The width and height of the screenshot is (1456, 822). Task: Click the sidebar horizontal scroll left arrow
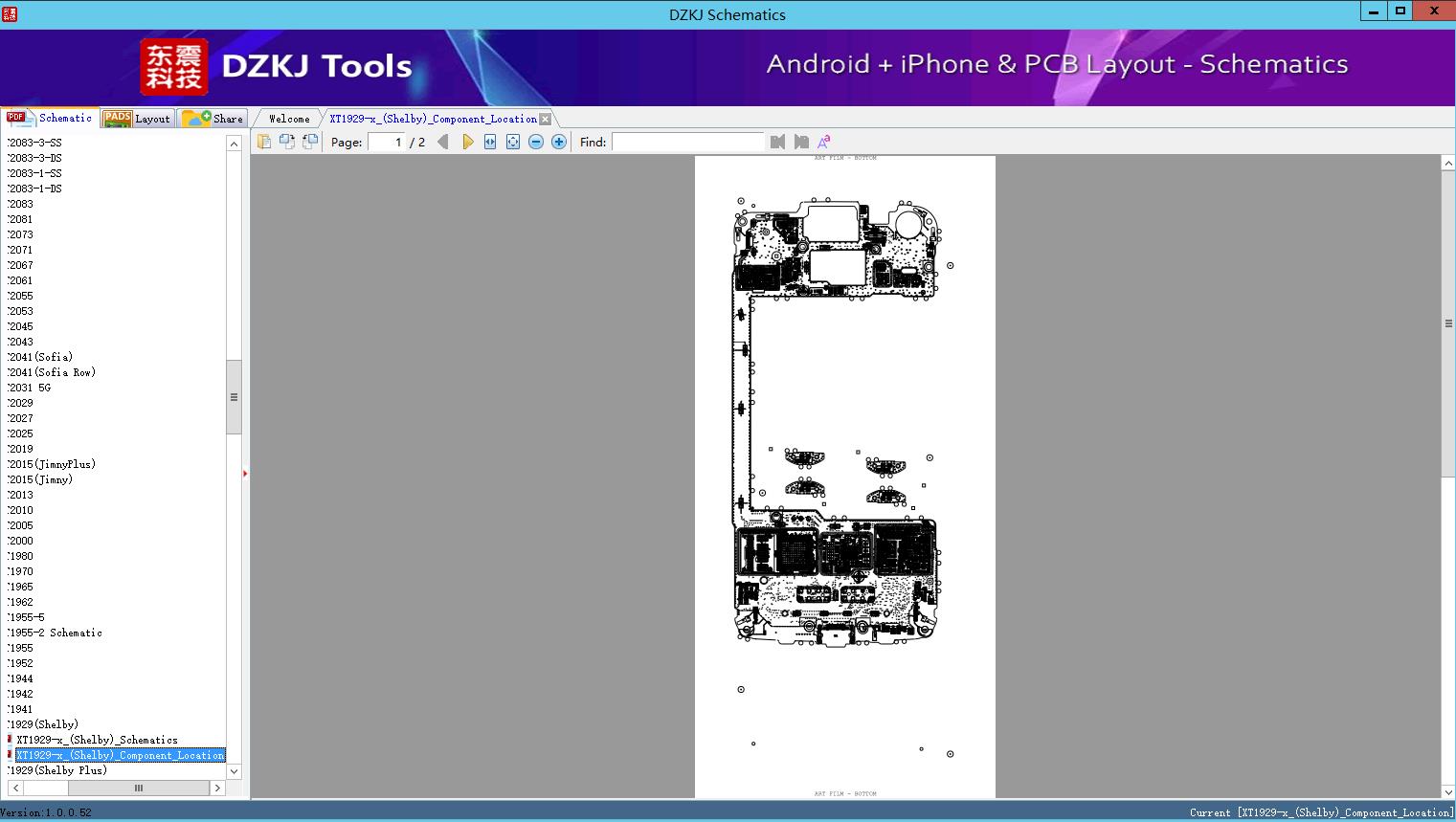point(14,788)
